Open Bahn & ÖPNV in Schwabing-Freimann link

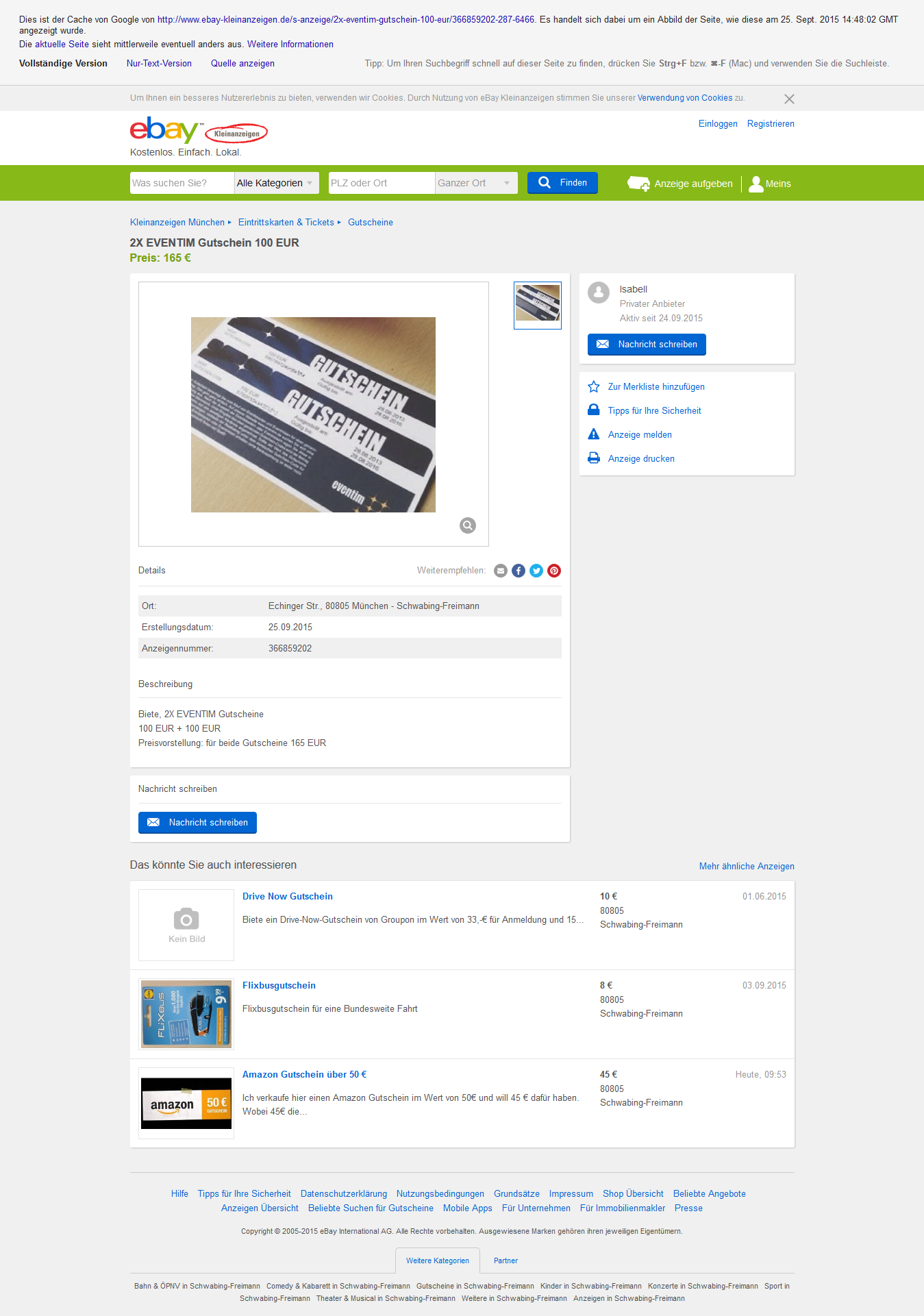point(197,1287)
